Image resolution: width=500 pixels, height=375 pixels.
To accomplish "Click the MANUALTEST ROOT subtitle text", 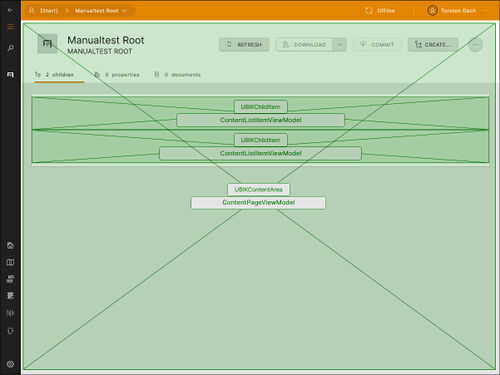I will [100, 51].
